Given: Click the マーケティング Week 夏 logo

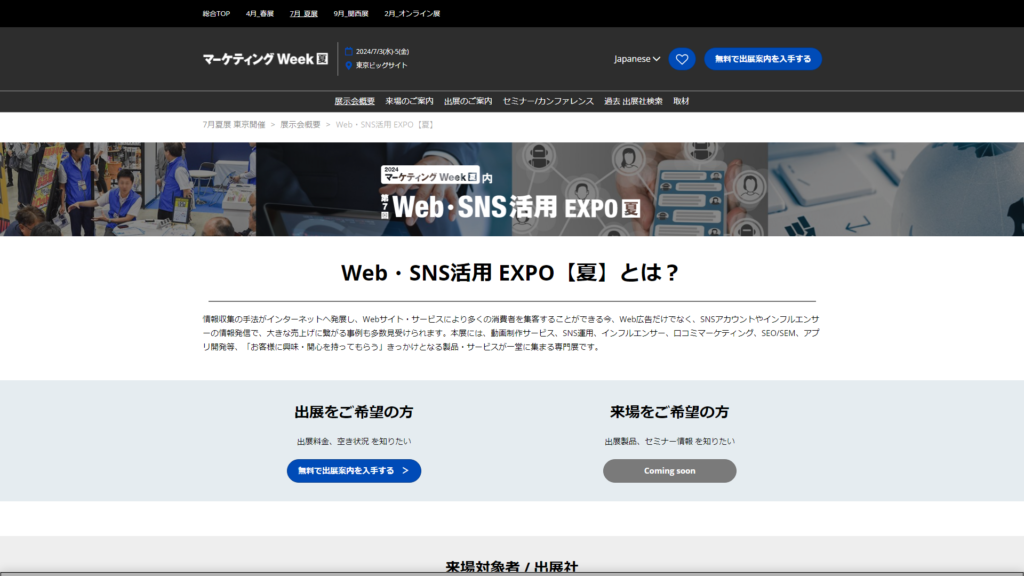Looking at the screenshot, I should coord(265,59).
